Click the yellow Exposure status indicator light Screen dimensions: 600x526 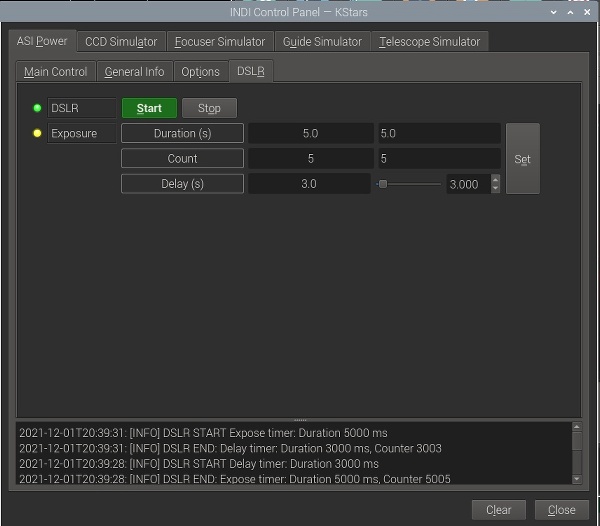[x=38, y=133]
